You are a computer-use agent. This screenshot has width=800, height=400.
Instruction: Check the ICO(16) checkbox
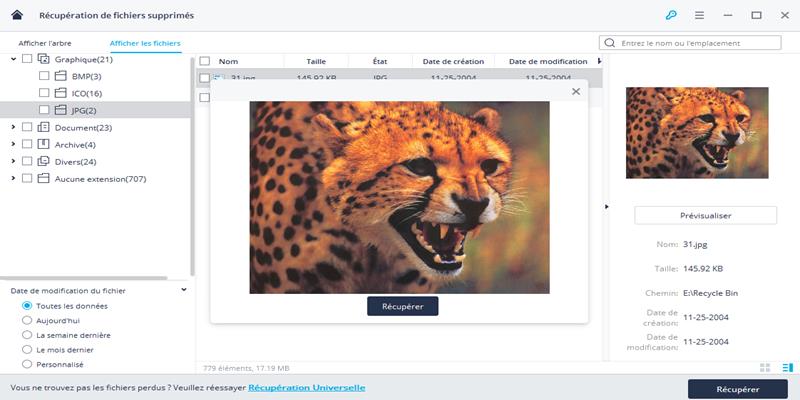point(43,93)
